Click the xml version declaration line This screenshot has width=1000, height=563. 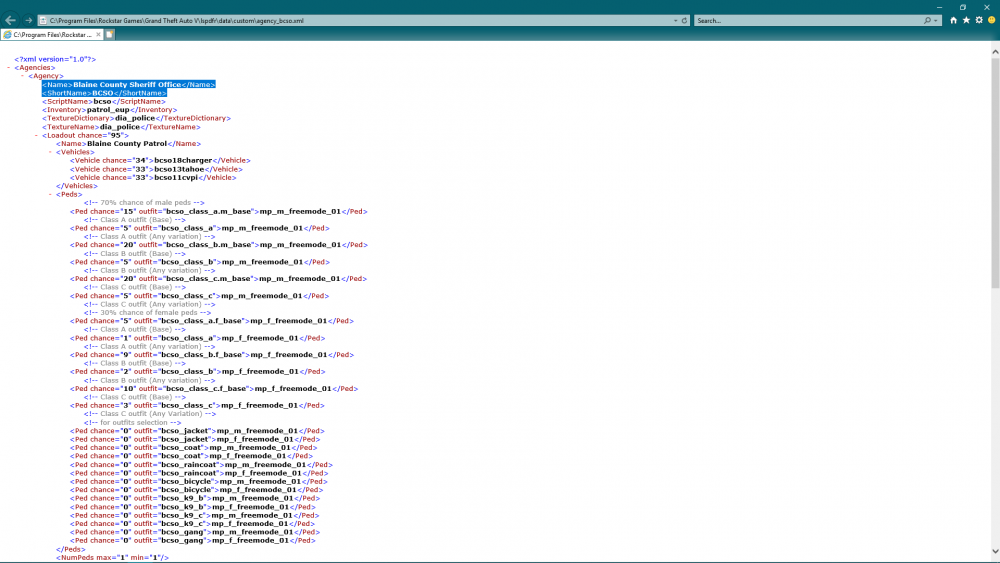click(x=55, y=59)
